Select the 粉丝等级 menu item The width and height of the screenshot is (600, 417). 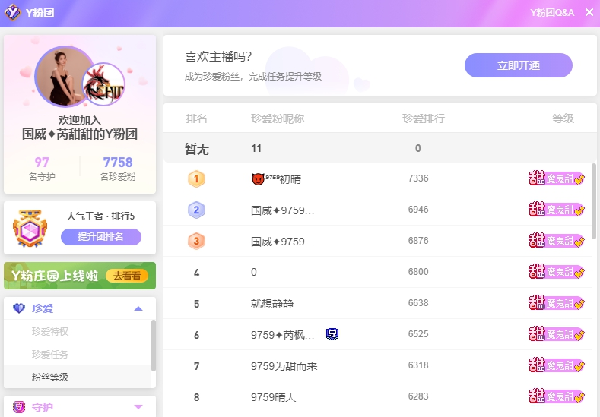tap(50, 377)
